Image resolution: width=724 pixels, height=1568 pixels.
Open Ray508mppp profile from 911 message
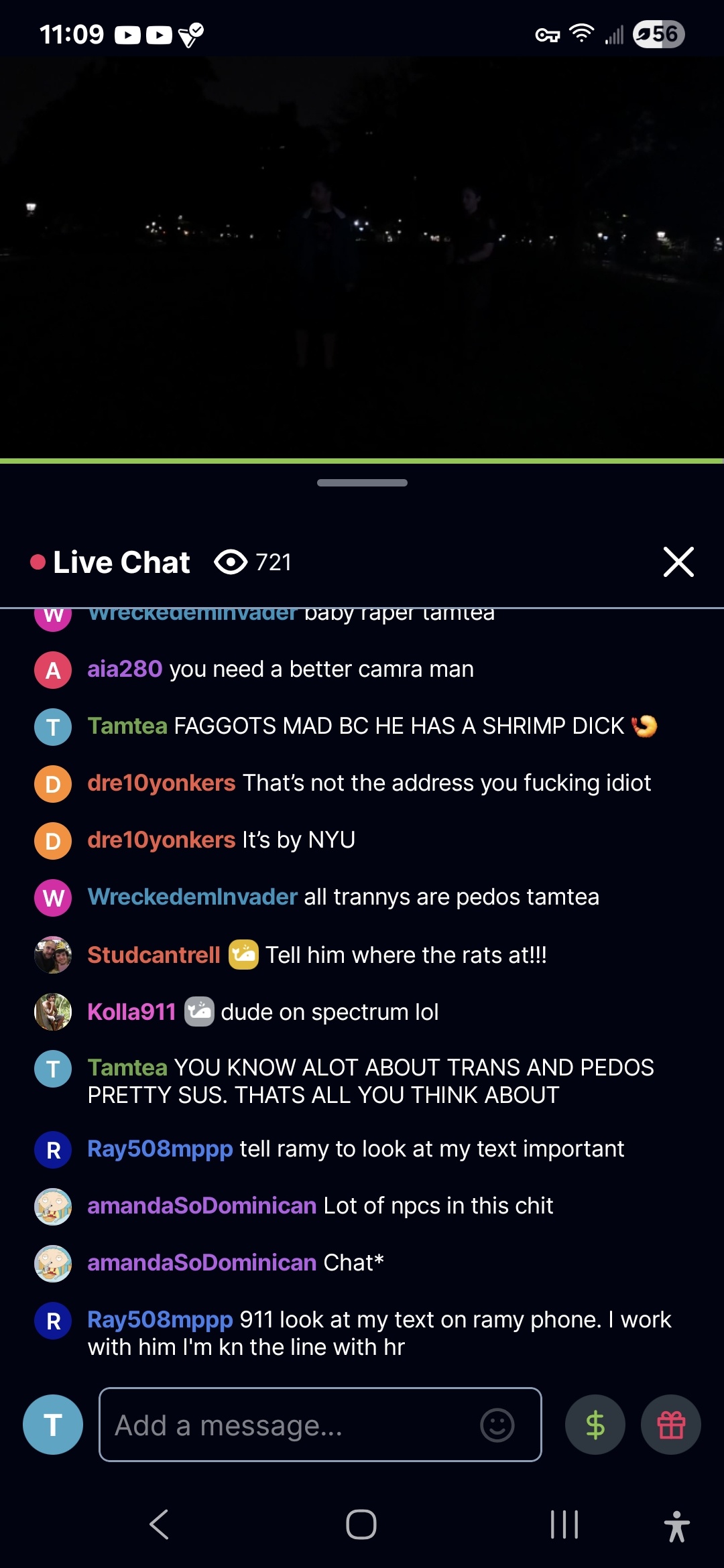tap(160, 1319)
